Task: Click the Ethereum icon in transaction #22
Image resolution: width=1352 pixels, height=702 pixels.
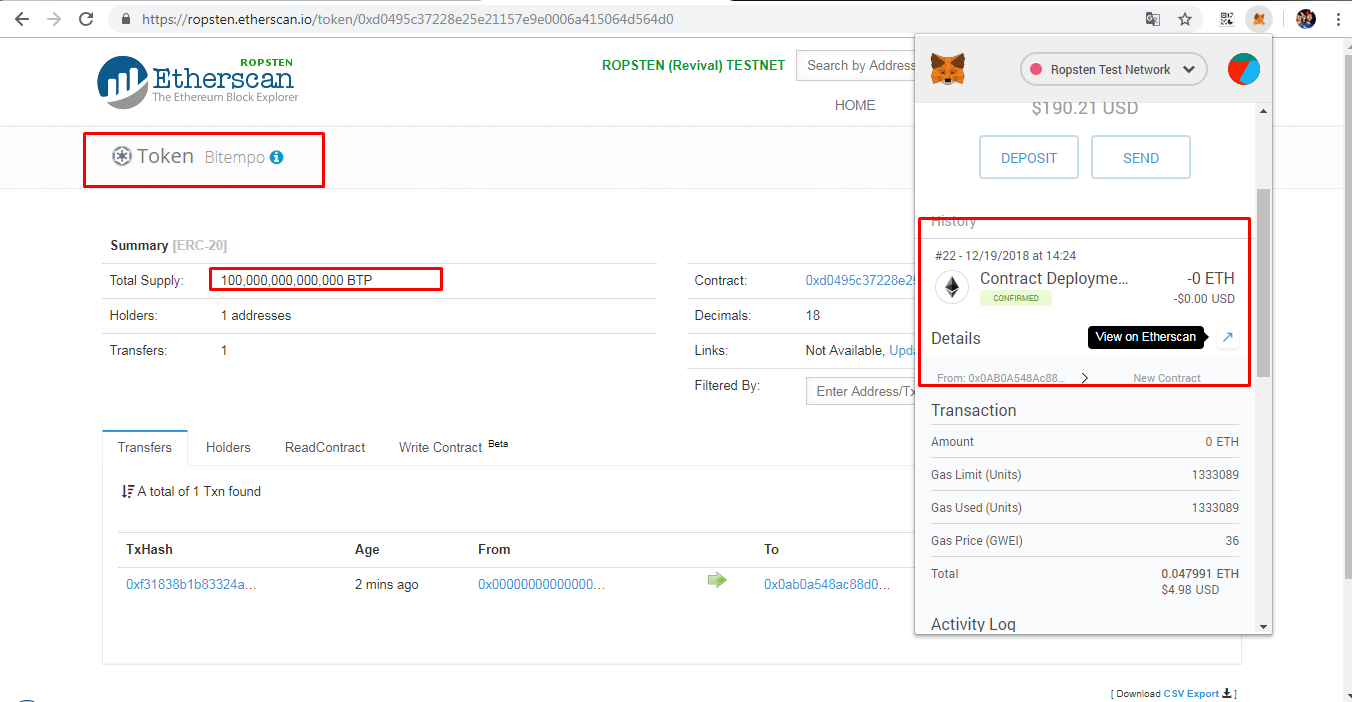Action: [x=952, y=288]
